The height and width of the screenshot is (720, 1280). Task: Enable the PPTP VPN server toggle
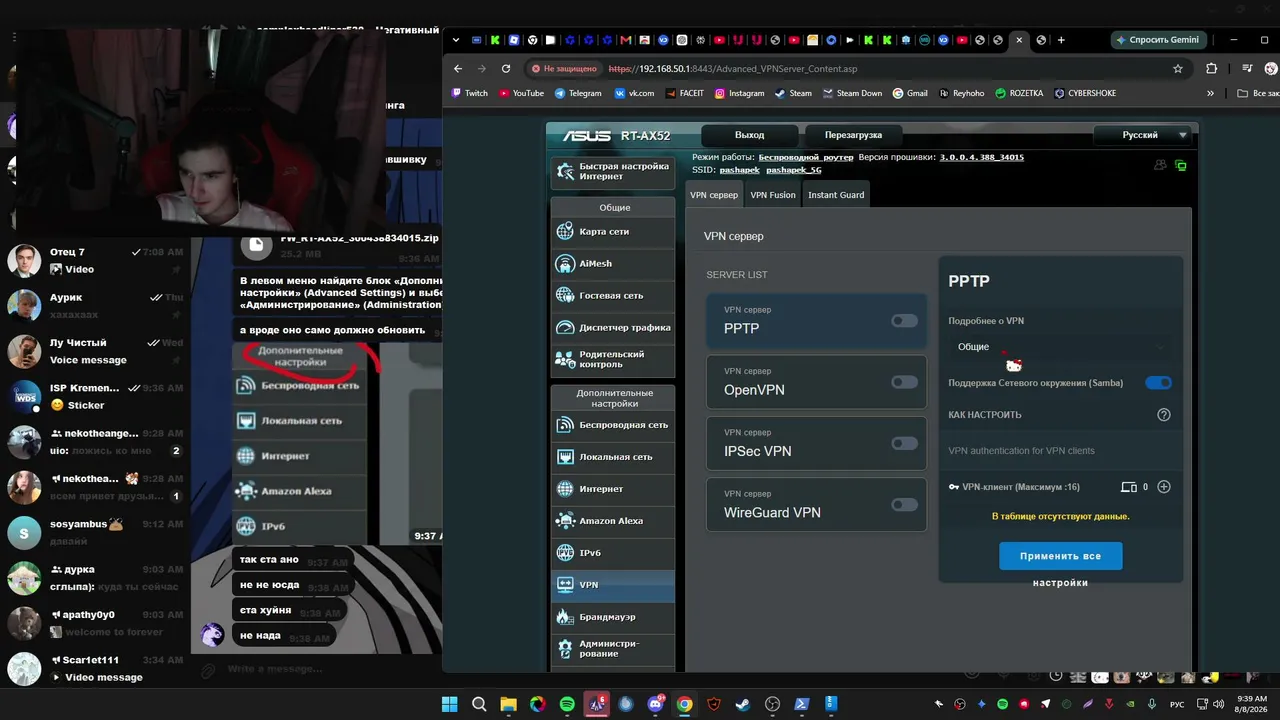(x=904, y=321)
